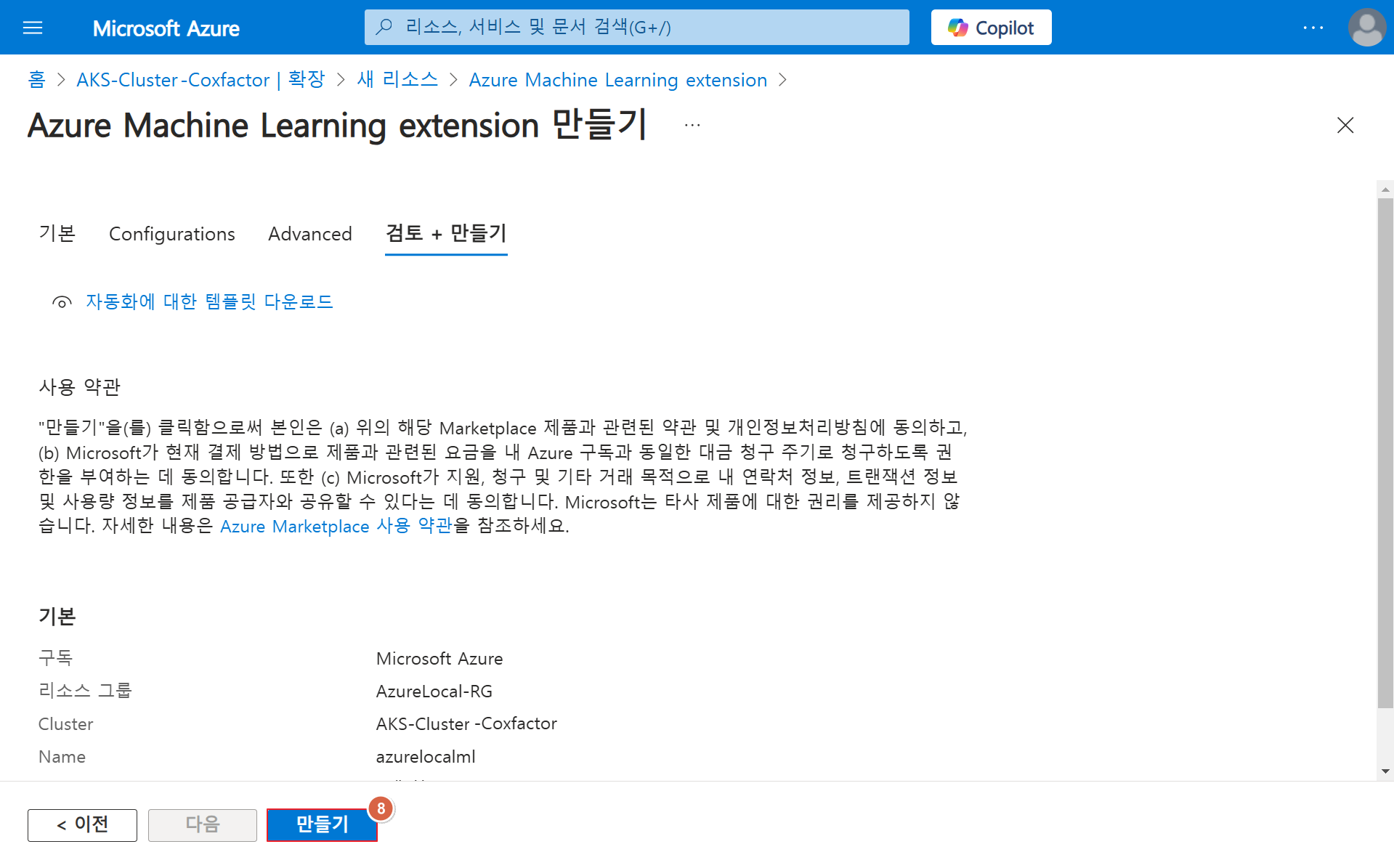This screenshot has width=1394, height=868.
Task: Click the search magnifier icon
Action: [384, 28]
